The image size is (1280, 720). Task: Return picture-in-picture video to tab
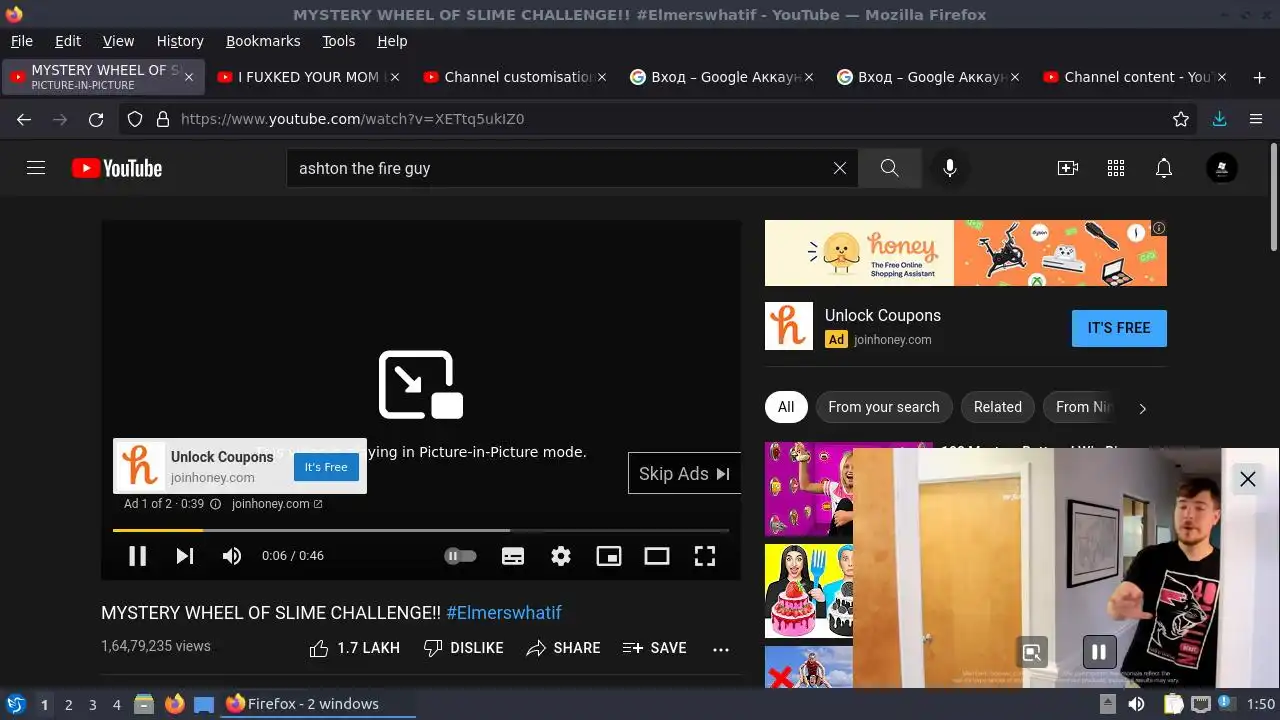(1032, 653)
